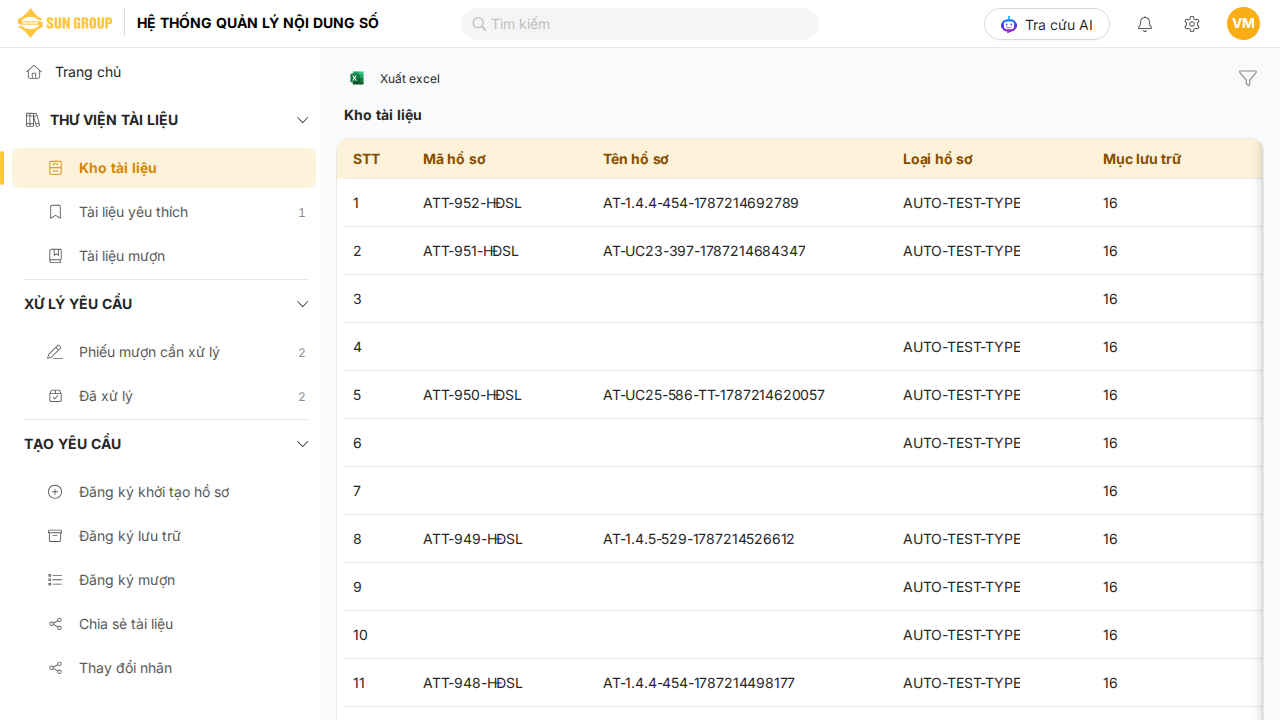Select record code ATT-951-HĐSL
This screenshot has height=720, width=1280.
point(471,251)
